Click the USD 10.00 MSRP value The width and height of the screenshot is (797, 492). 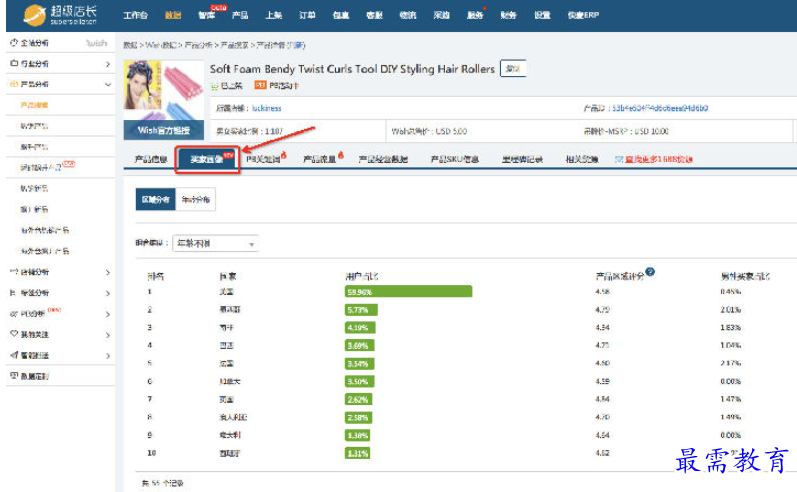[652, 131]
